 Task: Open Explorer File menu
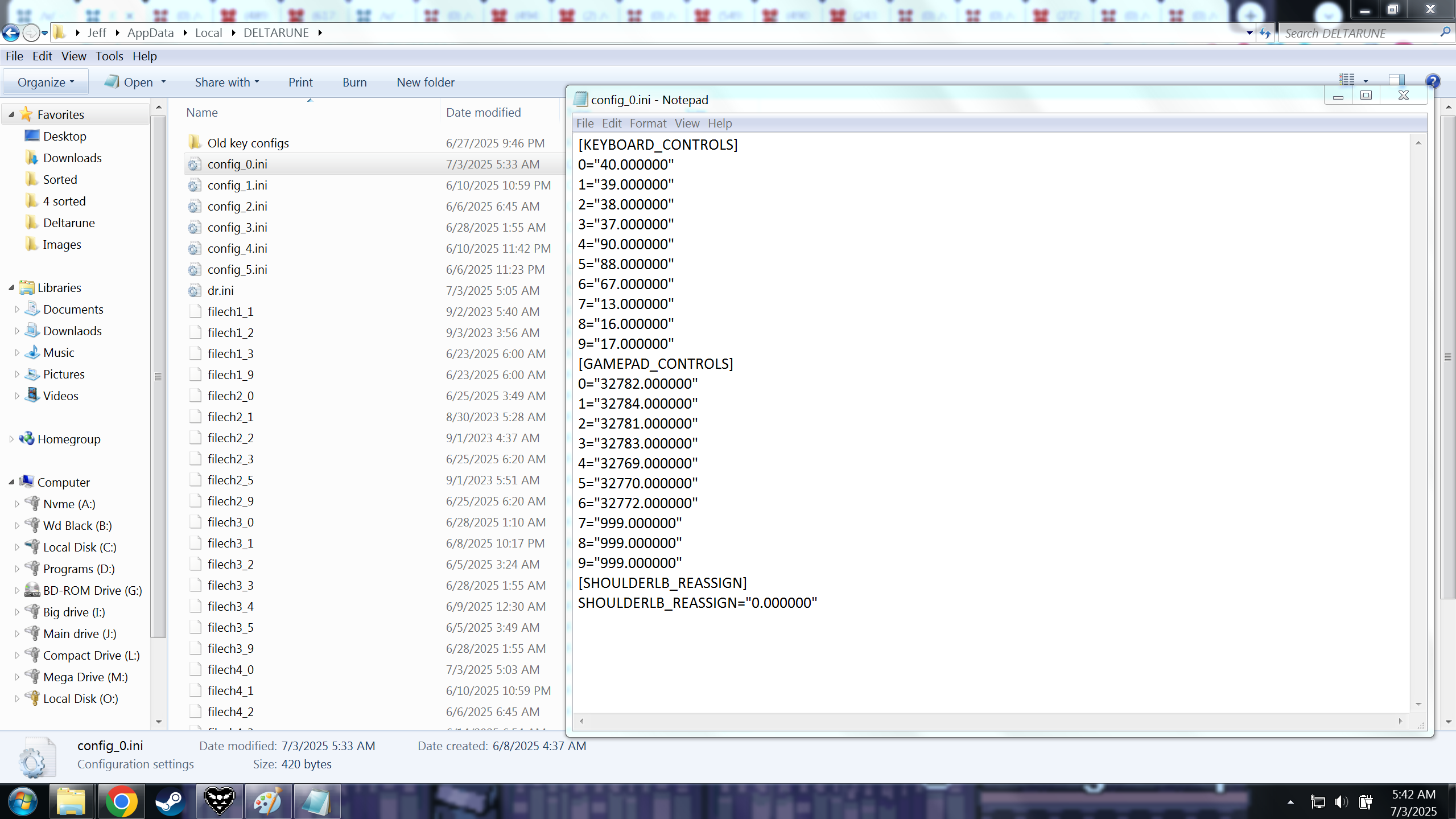[14, 56]
